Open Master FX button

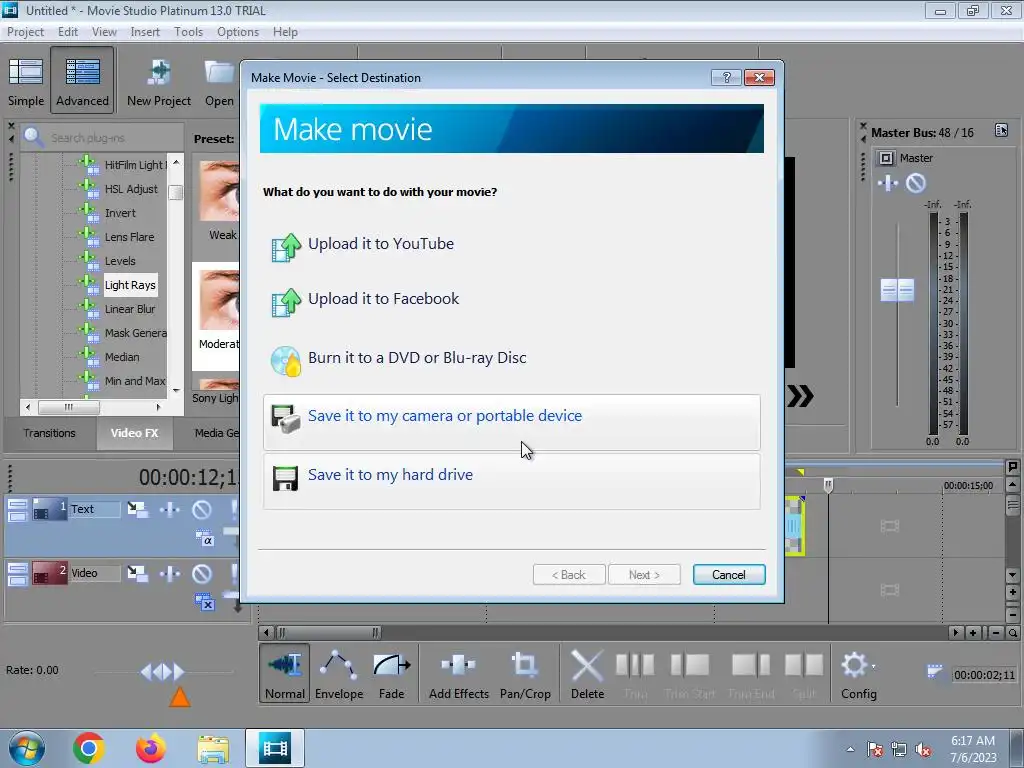click(888, 184)
